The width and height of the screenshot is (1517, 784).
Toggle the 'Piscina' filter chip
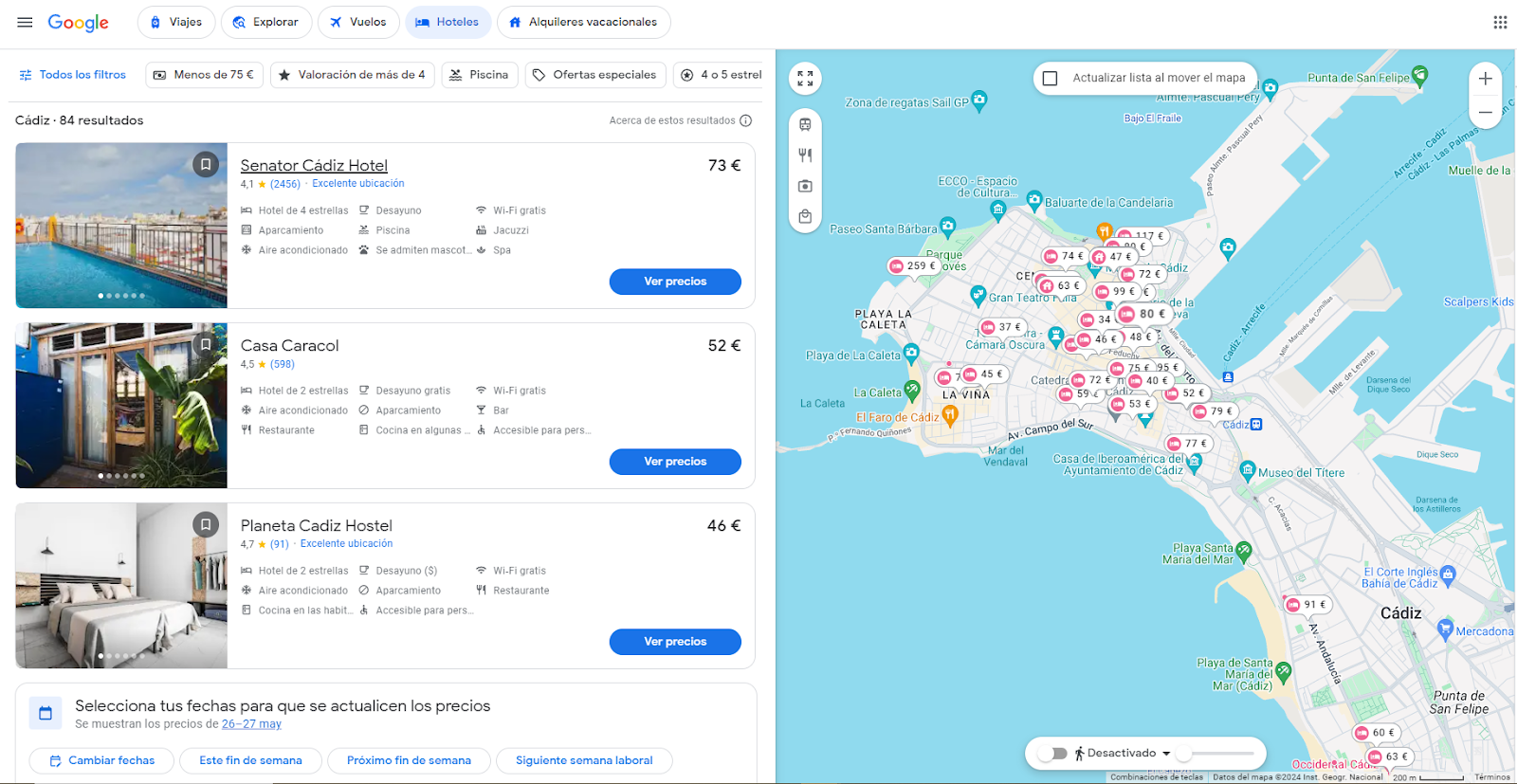pos(479,75)
